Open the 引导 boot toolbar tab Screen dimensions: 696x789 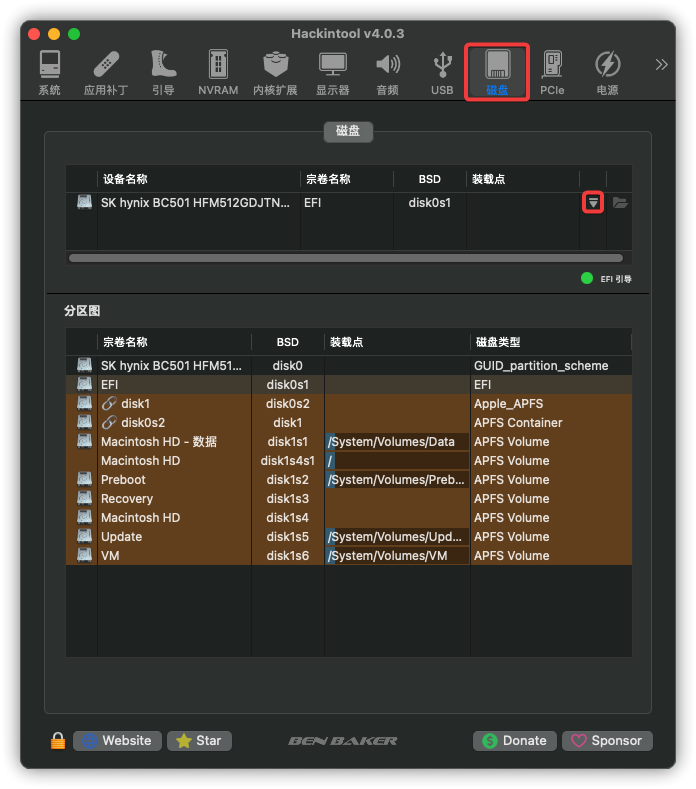coord(163,72)
